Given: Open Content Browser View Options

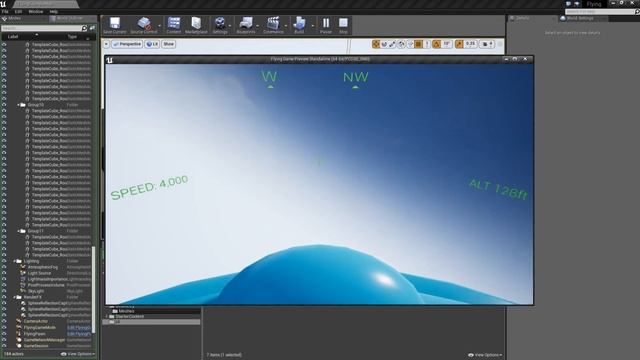Looking at the screenshot, I should click(x=485, y=355).
